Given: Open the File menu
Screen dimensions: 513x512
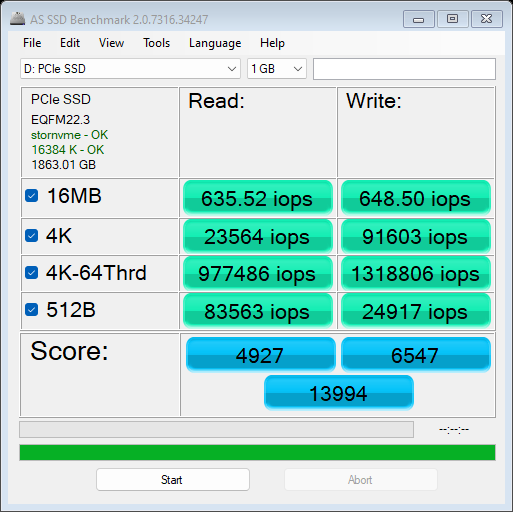Looking at the screenshot, I should point(32,43).
